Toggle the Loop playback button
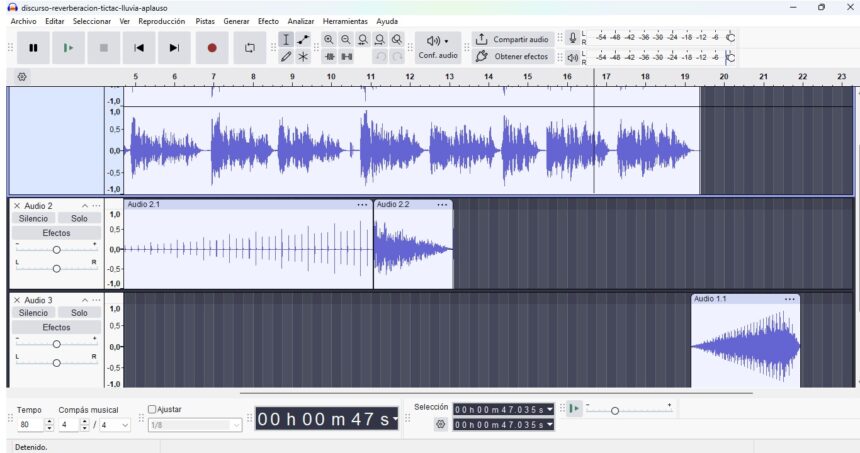Image resolution: width=860 pixels, height=453 pixels. click(249, 47)
